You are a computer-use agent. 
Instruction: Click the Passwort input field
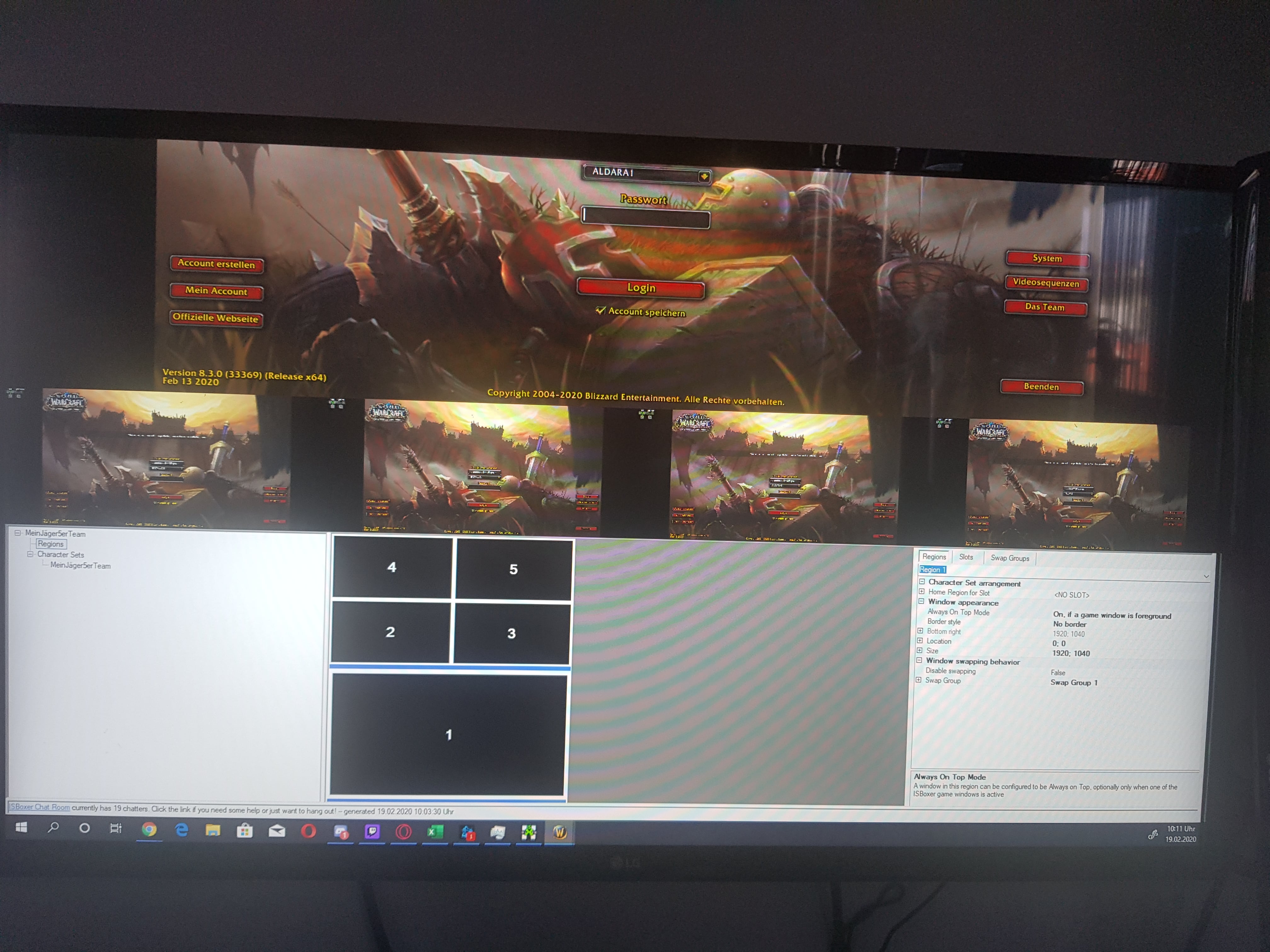[x=646, y=218]
